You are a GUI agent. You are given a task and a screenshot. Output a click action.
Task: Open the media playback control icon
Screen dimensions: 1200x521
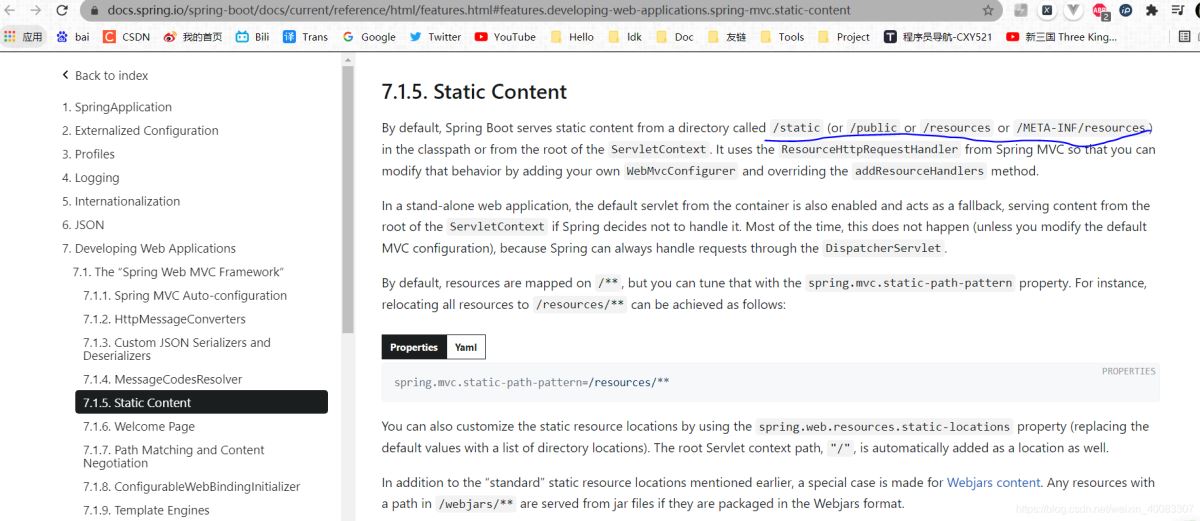pos(1178,10)
